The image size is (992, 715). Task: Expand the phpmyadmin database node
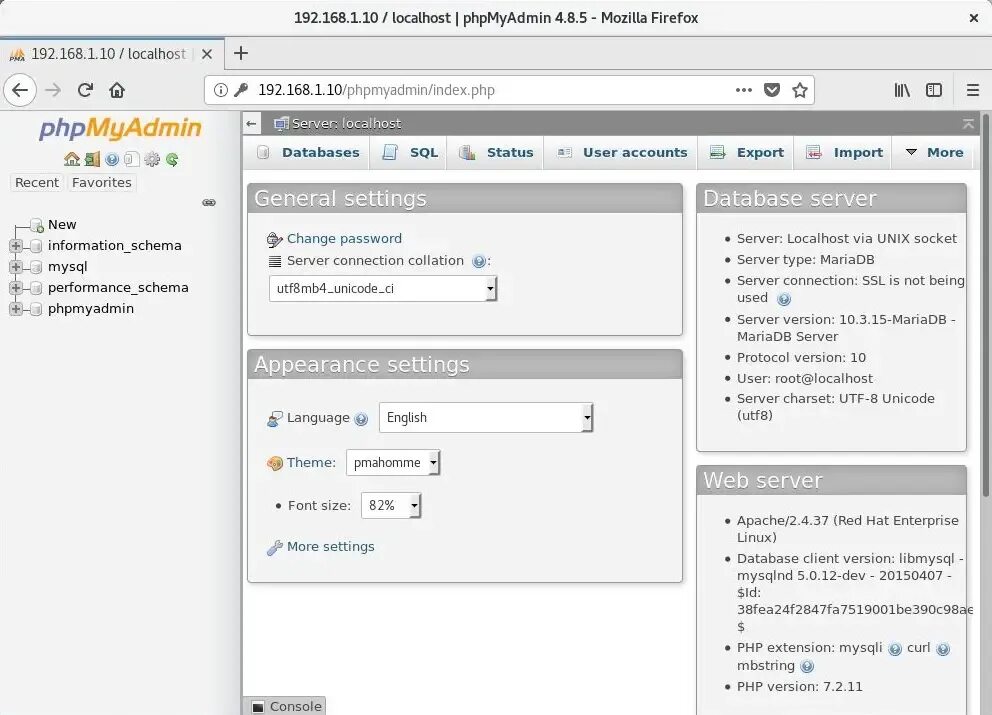[16, 309]
